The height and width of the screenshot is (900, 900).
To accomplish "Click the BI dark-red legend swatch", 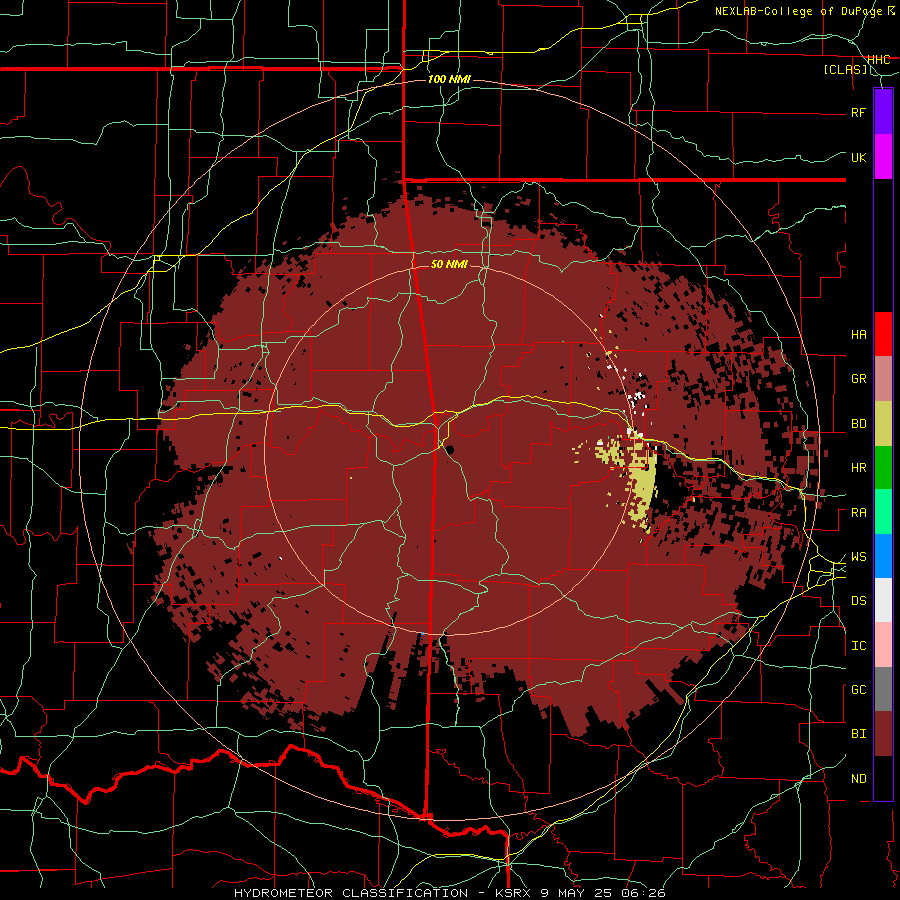I will click(x=883, y=734).
